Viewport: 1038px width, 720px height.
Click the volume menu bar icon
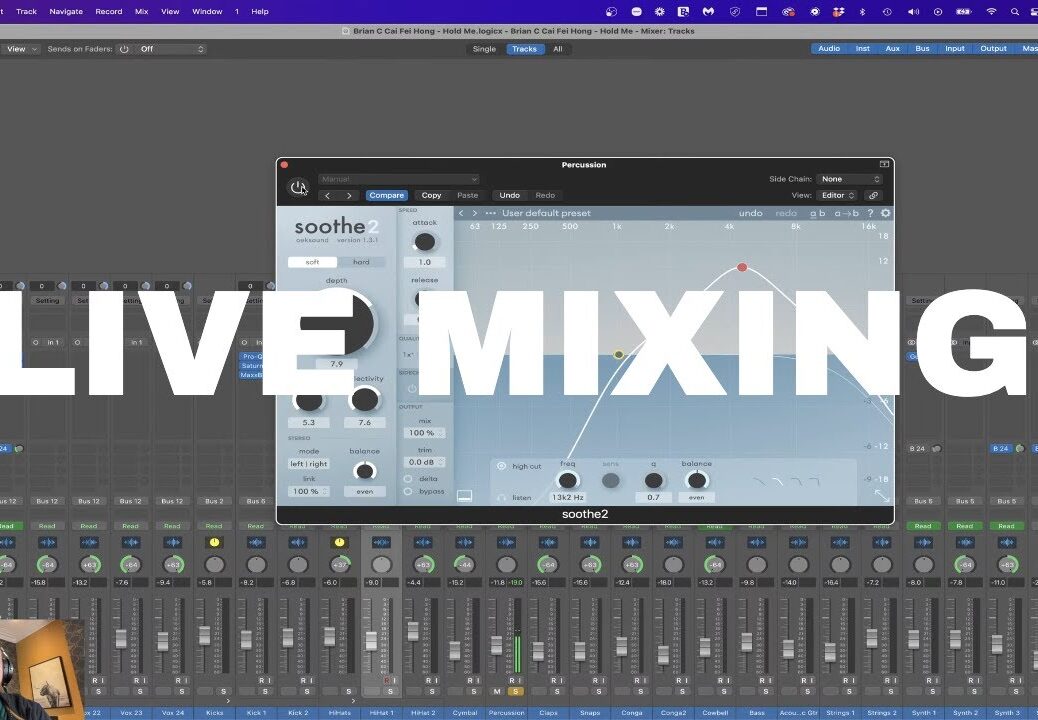[x=914, y=11]
